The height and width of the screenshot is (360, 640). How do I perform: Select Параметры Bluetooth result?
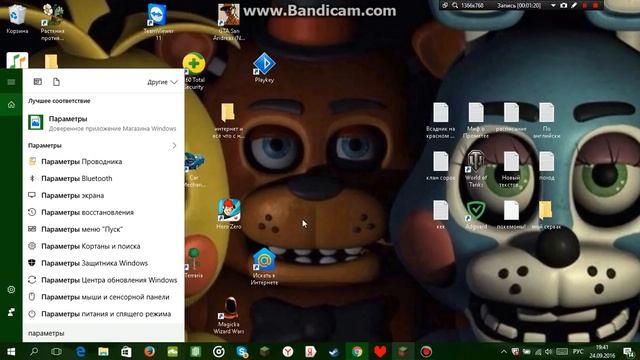(103, 178)
